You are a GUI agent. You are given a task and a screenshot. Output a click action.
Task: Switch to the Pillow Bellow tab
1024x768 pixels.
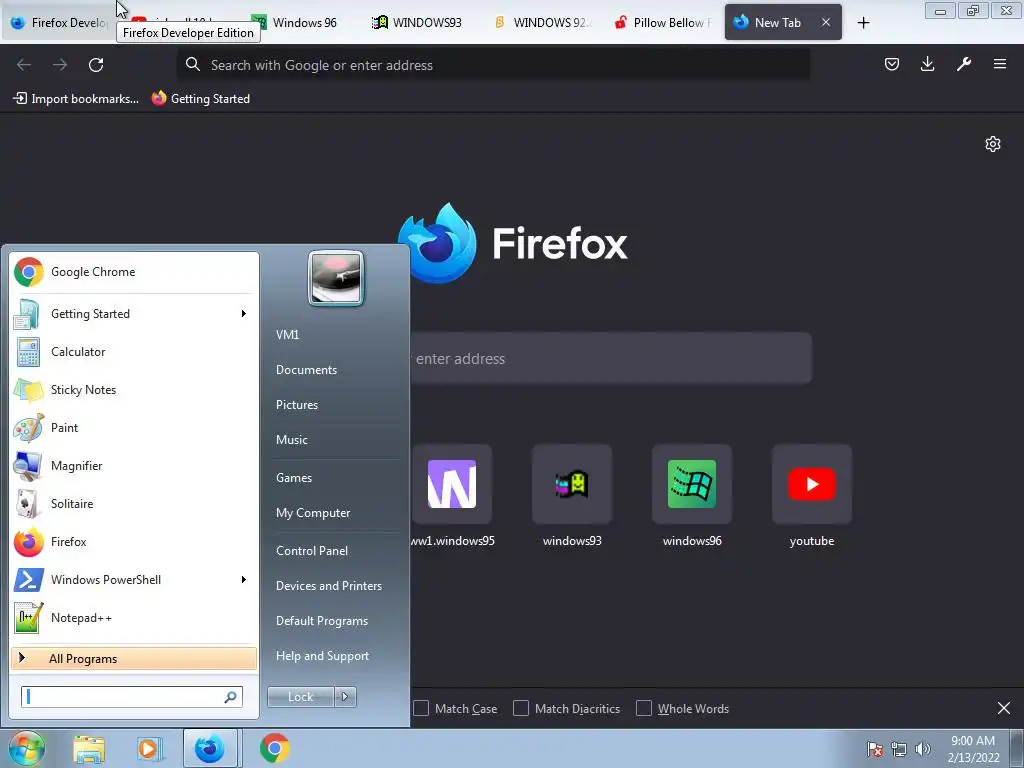(663, 22)
